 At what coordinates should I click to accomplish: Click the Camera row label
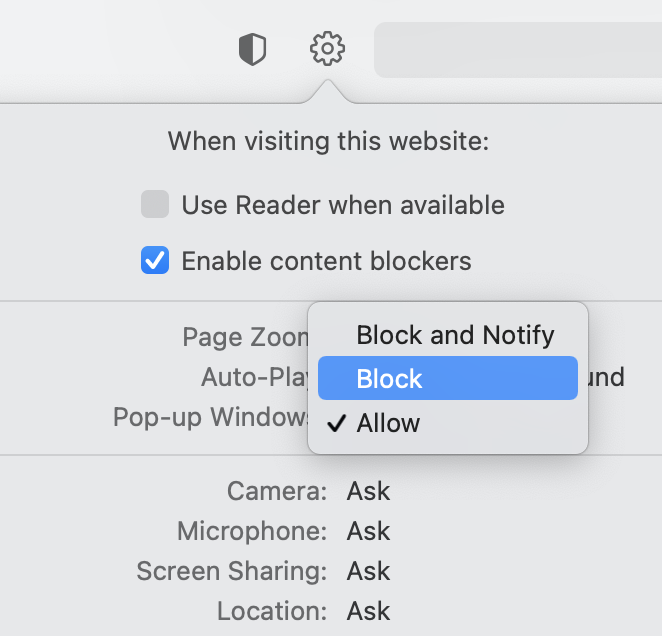point(277,491)
